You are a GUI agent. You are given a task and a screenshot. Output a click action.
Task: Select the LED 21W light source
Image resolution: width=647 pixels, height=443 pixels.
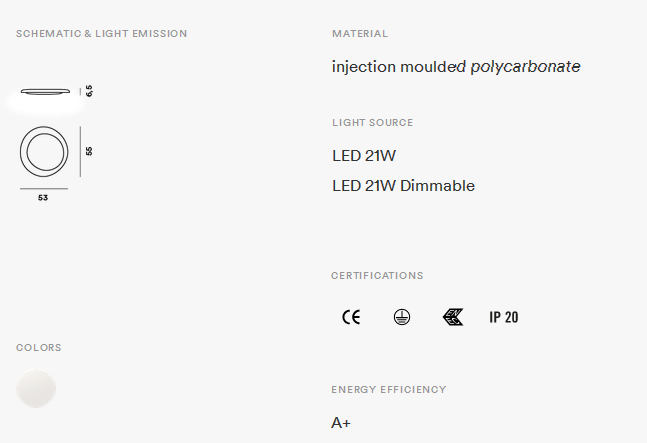365,156
